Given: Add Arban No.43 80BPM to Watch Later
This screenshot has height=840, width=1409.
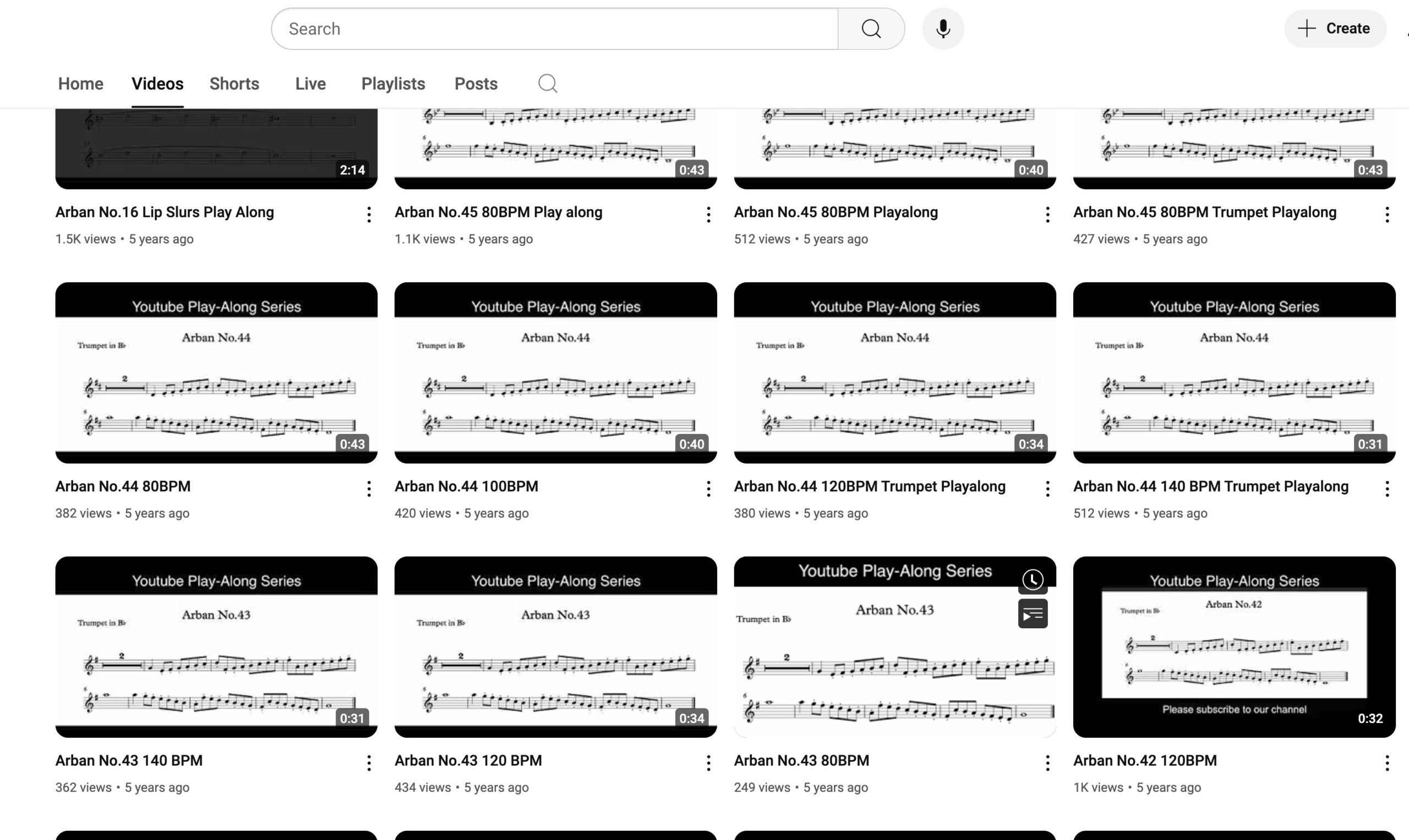Looking at the screenshot, I should (x=1033, y=580).
